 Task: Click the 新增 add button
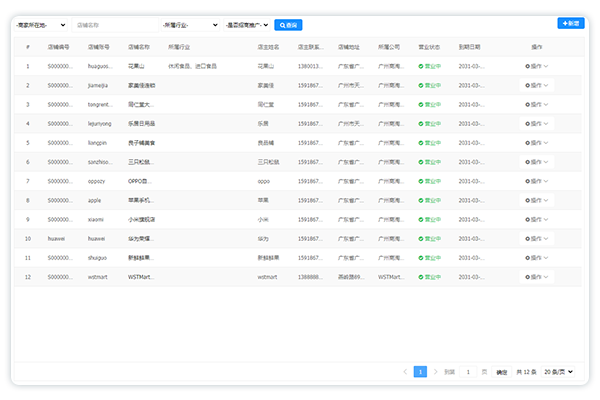pos(571,22)
